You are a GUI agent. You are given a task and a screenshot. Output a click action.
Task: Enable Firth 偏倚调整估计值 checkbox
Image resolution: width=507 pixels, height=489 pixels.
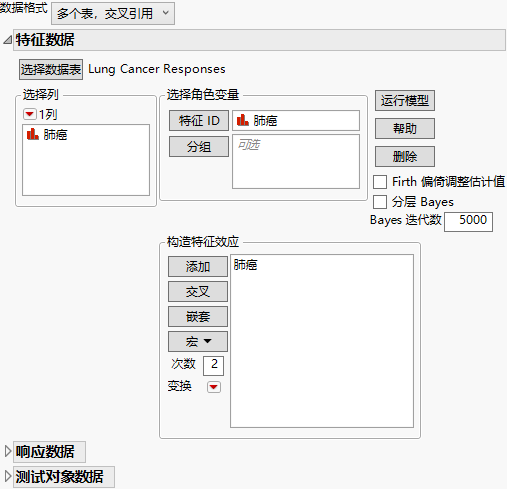point(380,182)
